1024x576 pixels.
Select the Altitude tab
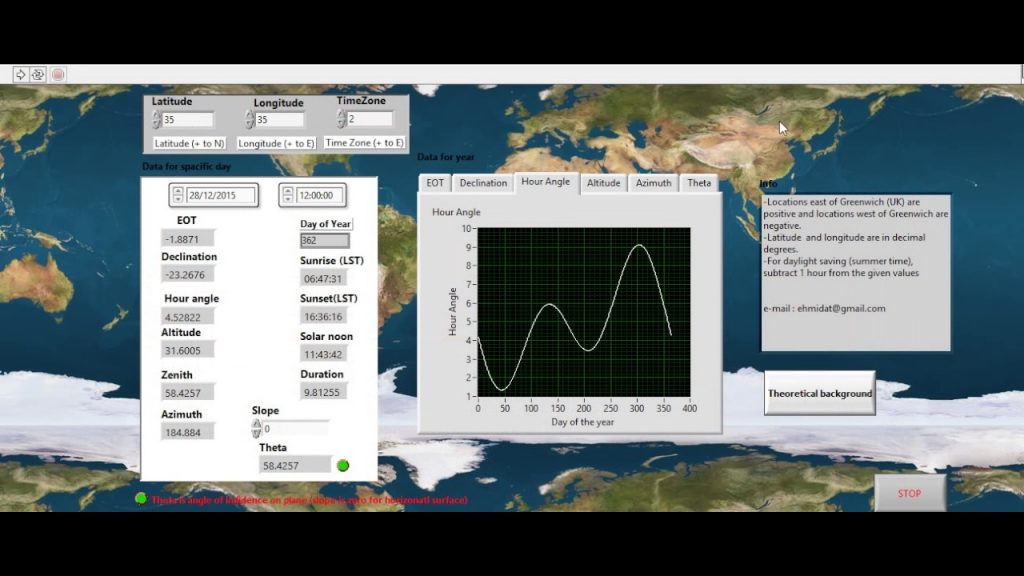[603, 183]
